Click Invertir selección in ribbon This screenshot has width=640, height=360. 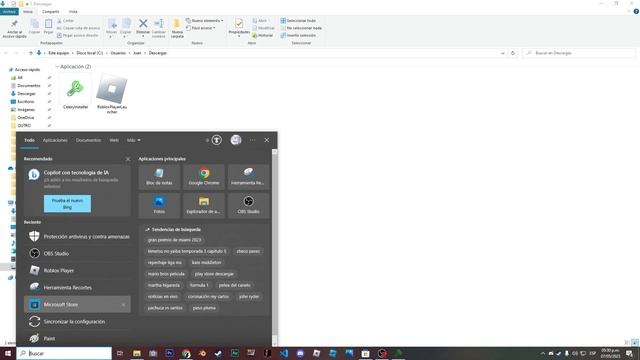click(298, 36)
